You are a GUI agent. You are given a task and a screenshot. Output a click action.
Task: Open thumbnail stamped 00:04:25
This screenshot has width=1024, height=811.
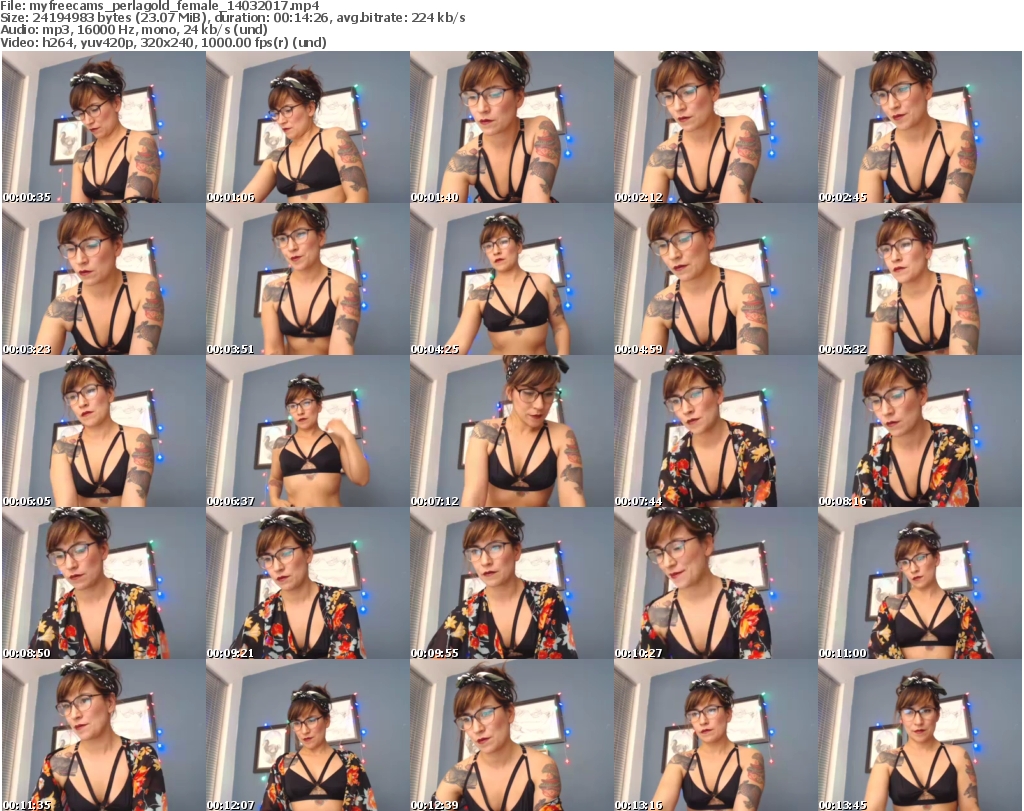[511, 279]
